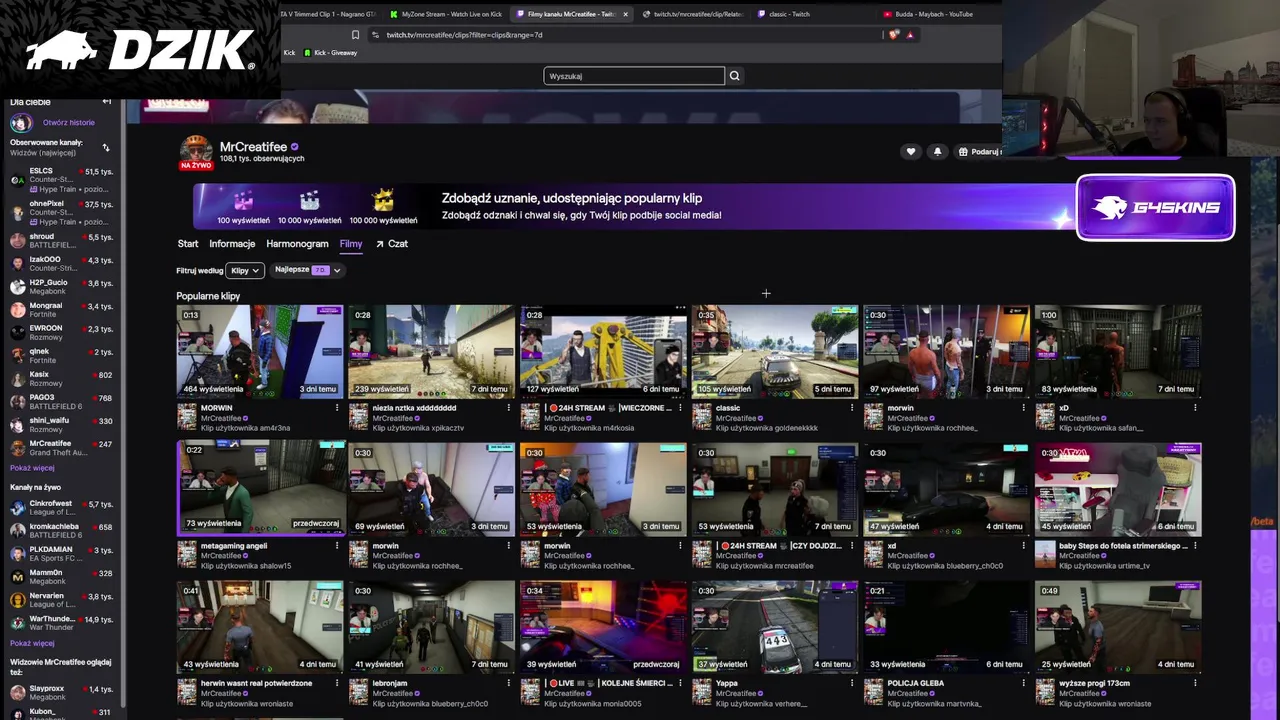The width and height of the screenshot is (1280, 720).
Task: Open the WarThunde... live channel
Action: click(x=62, y=623)
